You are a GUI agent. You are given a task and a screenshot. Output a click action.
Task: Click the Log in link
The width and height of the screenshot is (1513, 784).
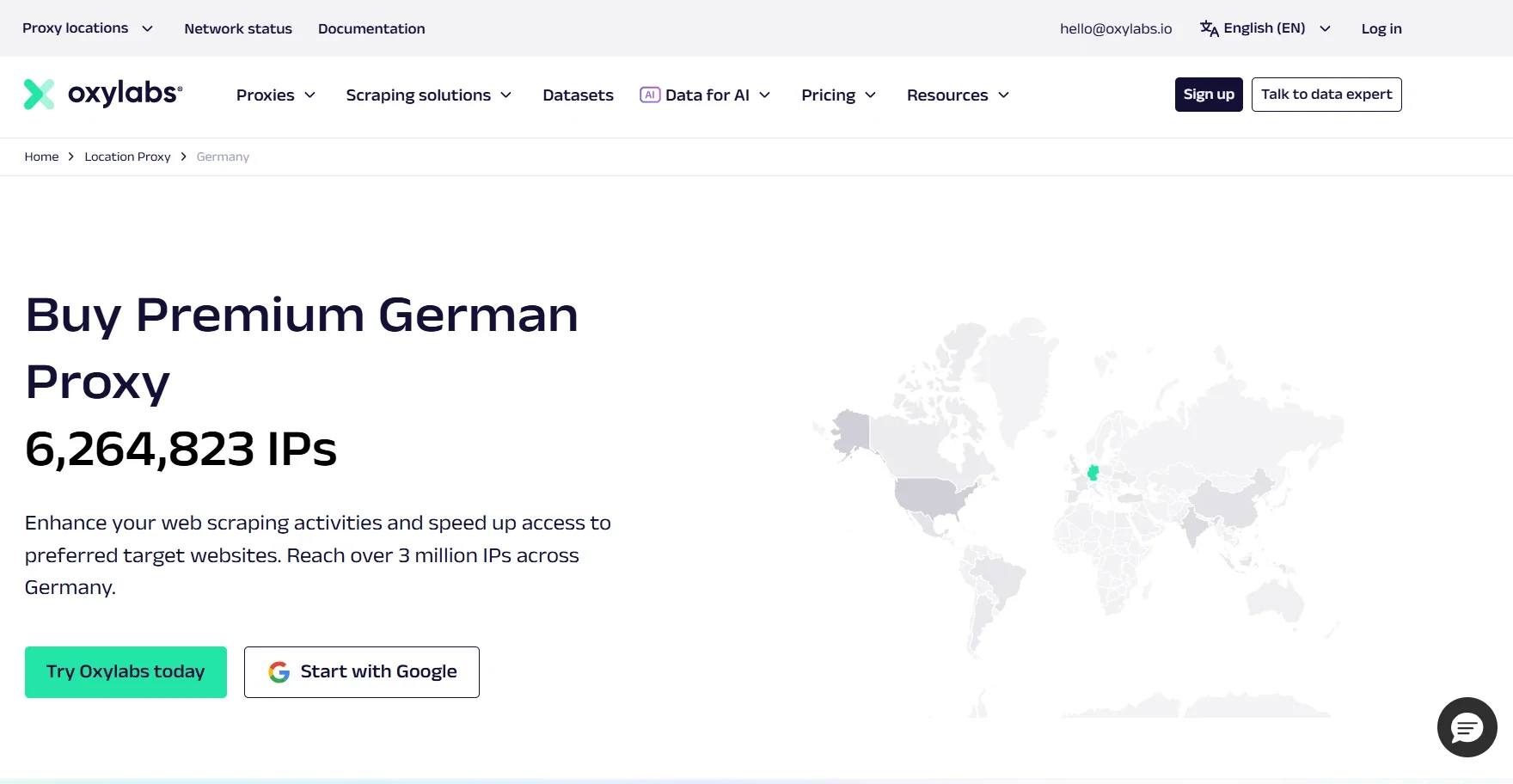[x=1381, y=28]
